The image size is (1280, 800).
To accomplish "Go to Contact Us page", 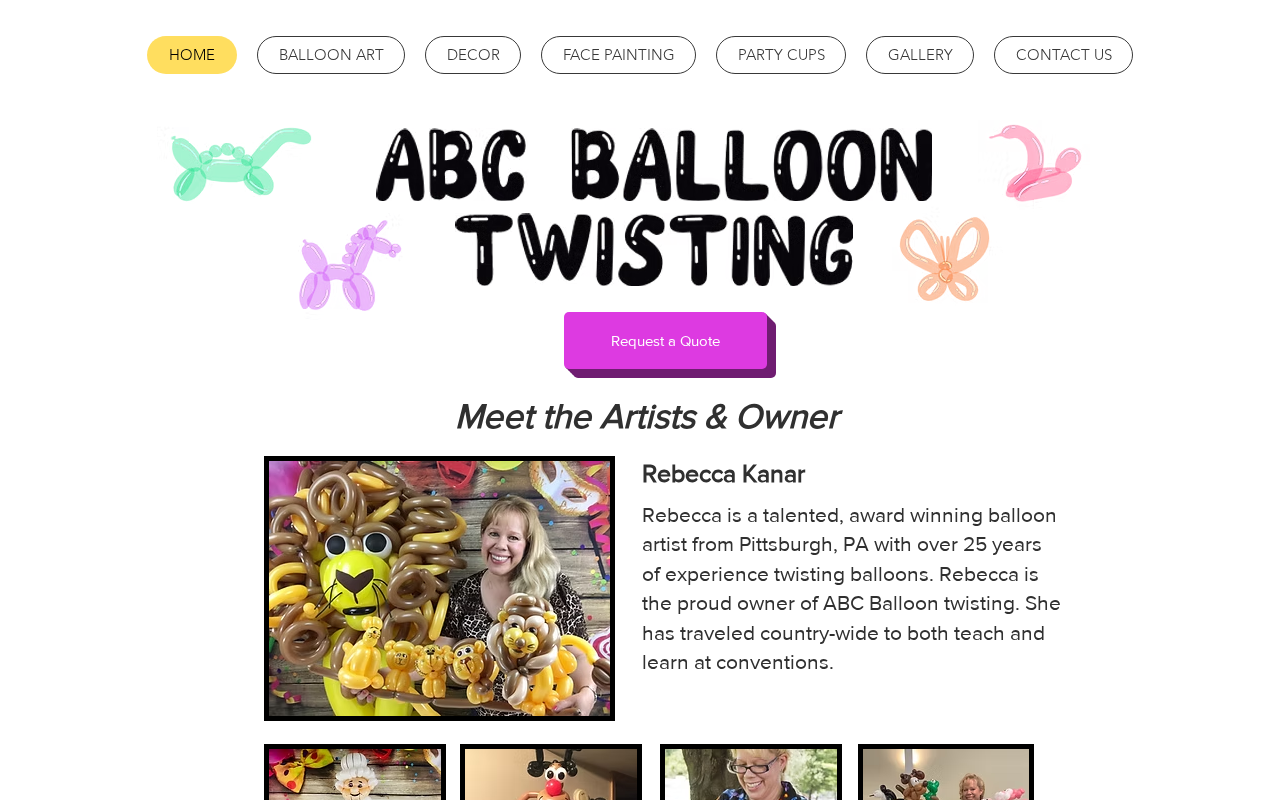I will [x=1063, y=55].
